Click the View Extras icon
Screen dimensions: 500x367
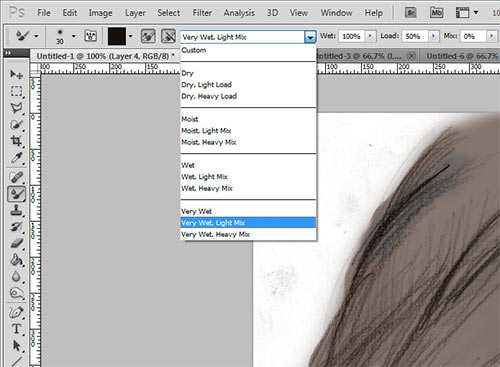coord(462,13)
